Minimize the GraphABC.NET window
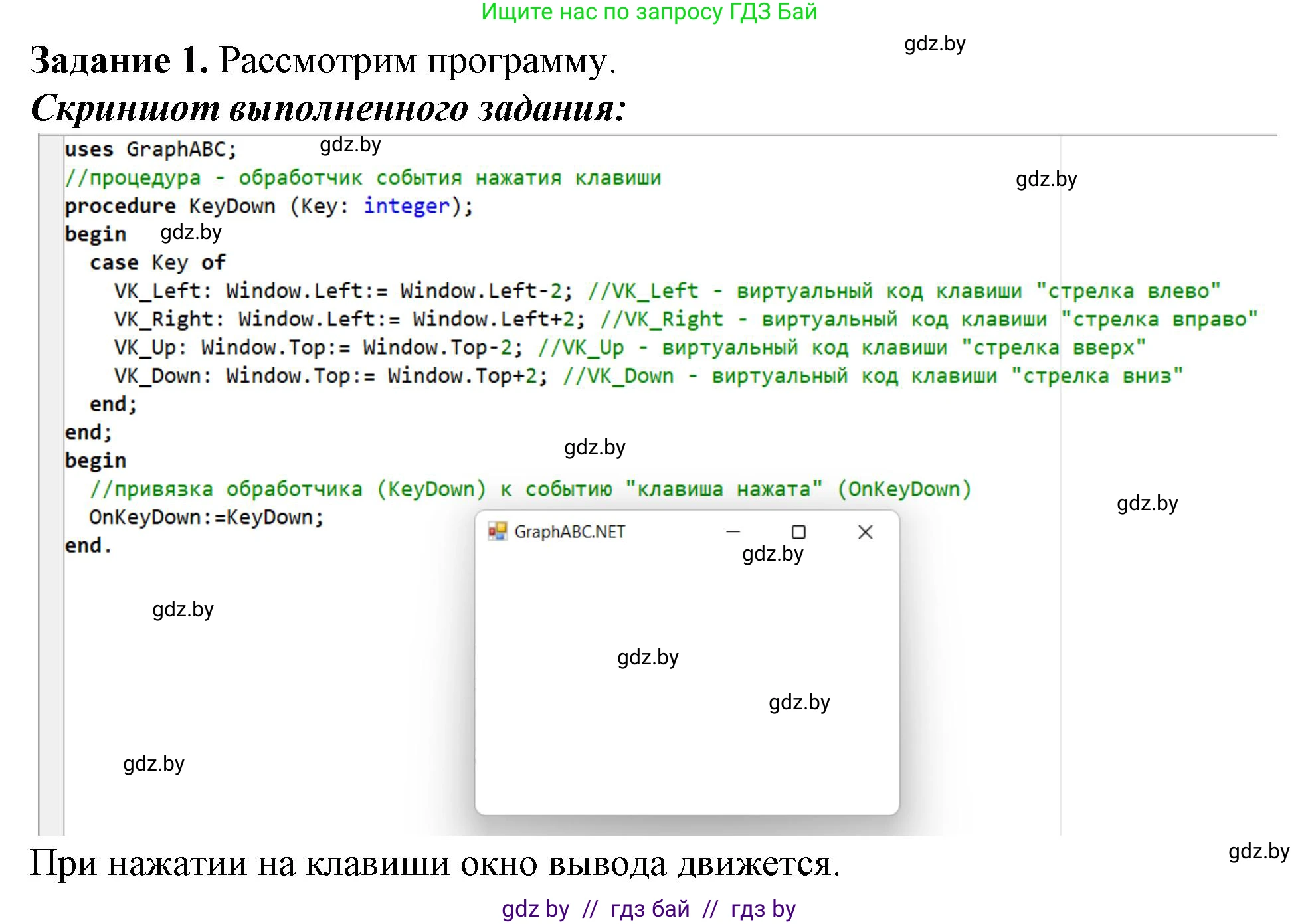This screenshot has width=1300, height=924. point(733,531)
